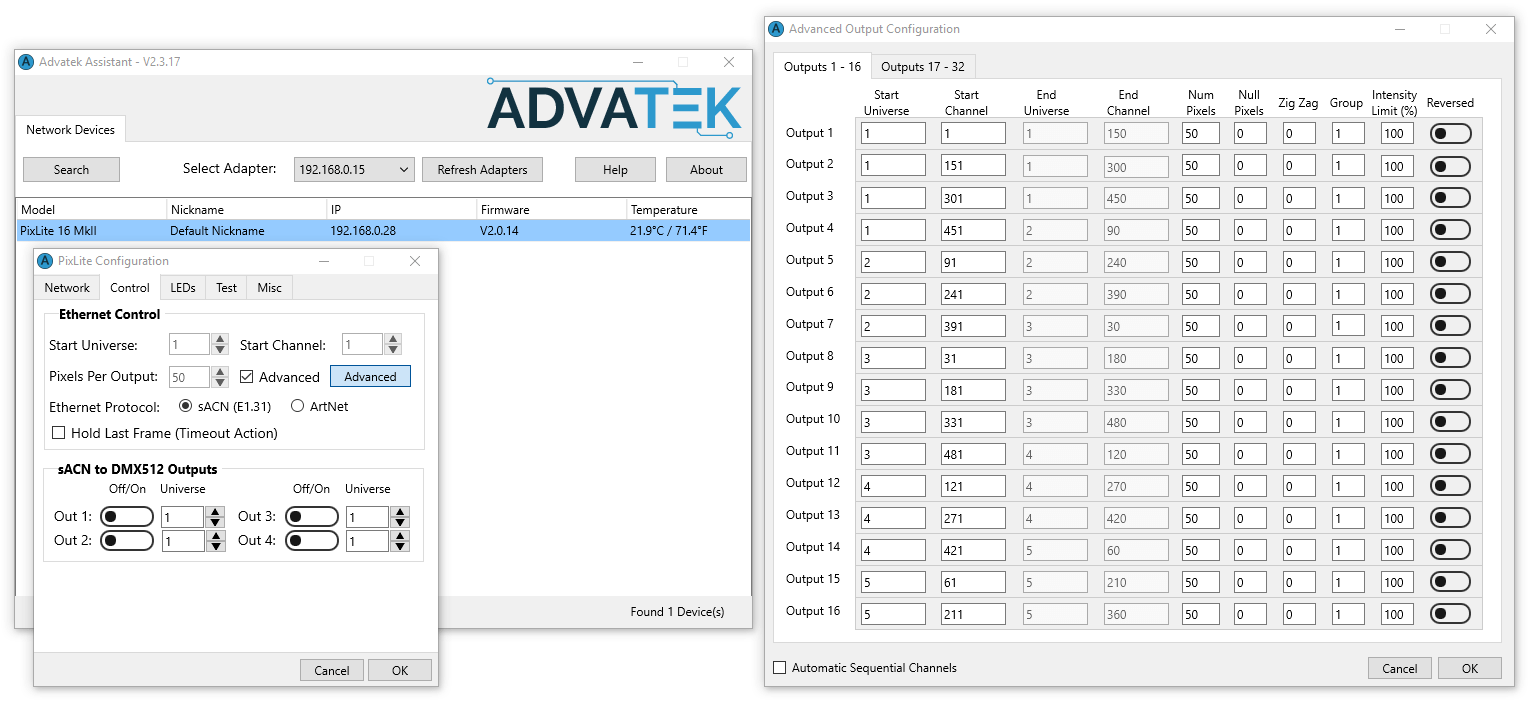Toggle the Out 3 DMX512 Off/On switch
This screenshot has height=702, width=1531.
312,516
